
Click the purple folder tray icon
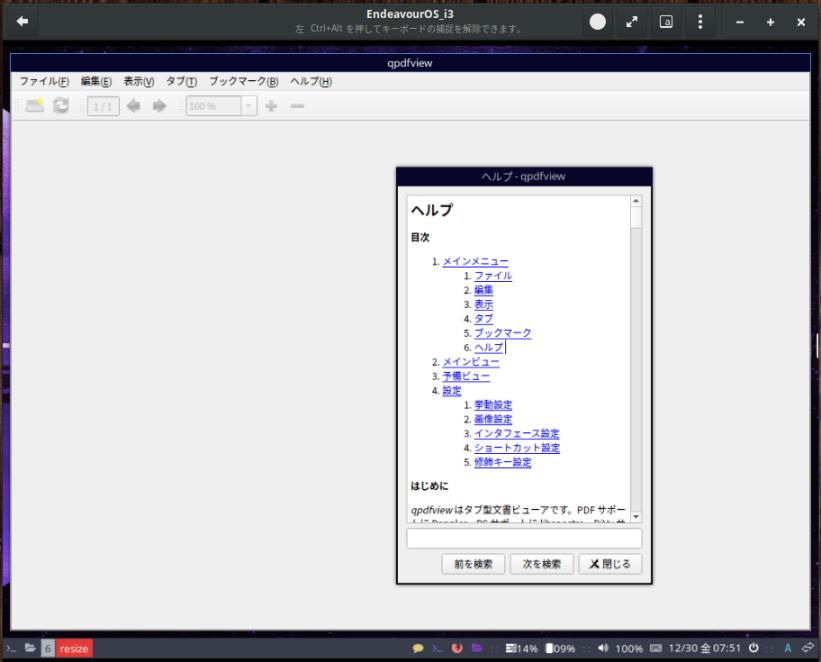[477, 648]
